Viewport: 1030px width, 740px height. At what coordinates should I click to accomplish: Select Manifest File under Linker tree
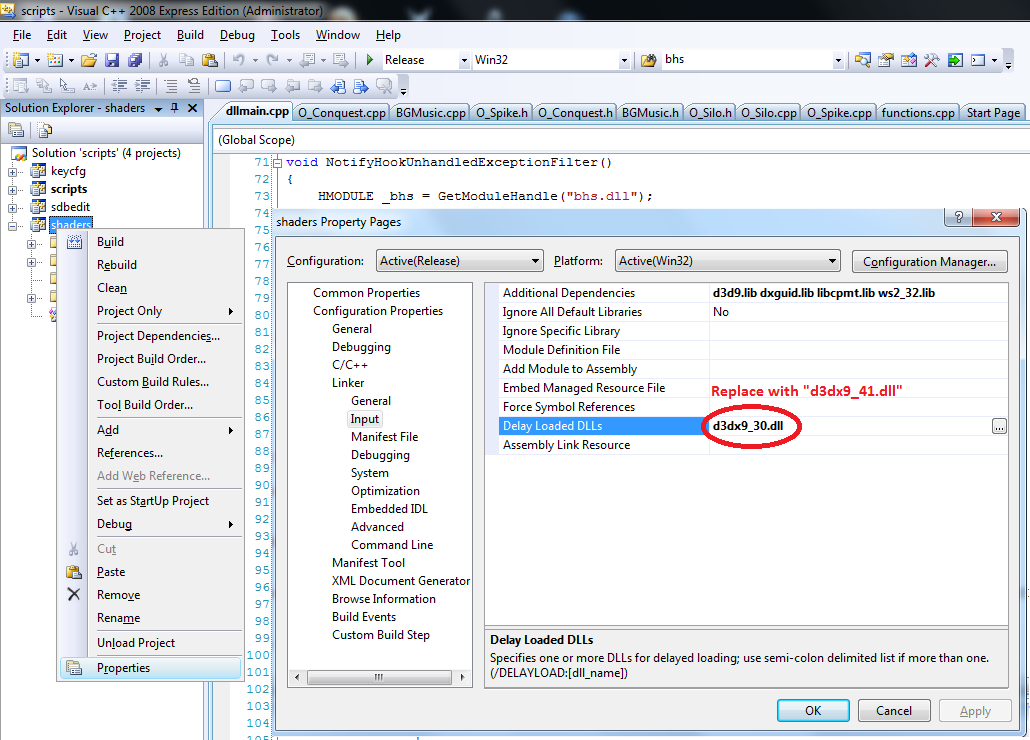[x=384, y=437]
